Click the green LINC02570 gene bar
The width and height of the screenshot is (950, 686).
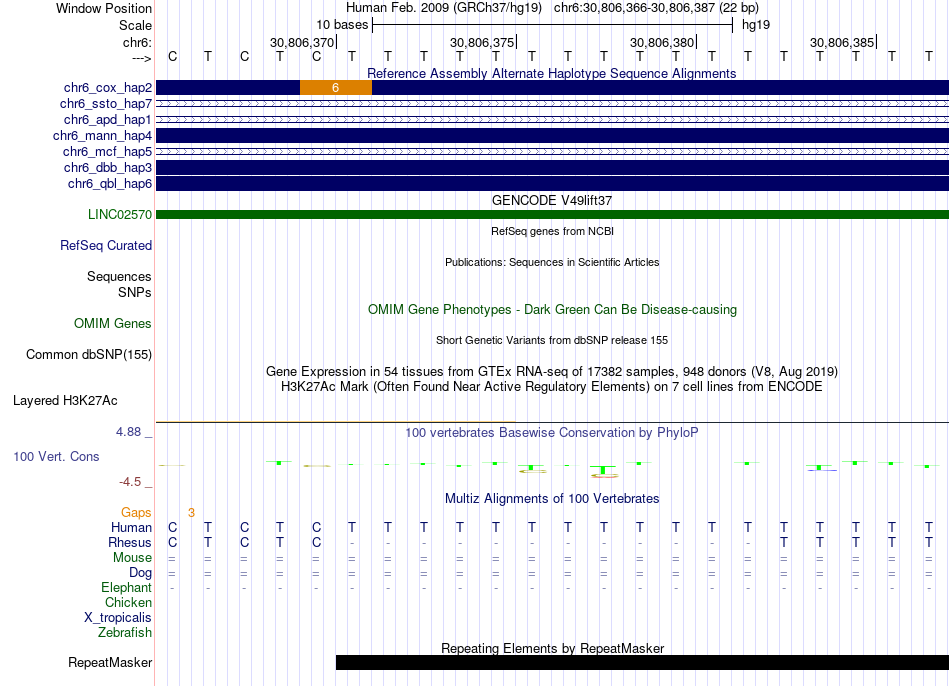coord(552,215)
